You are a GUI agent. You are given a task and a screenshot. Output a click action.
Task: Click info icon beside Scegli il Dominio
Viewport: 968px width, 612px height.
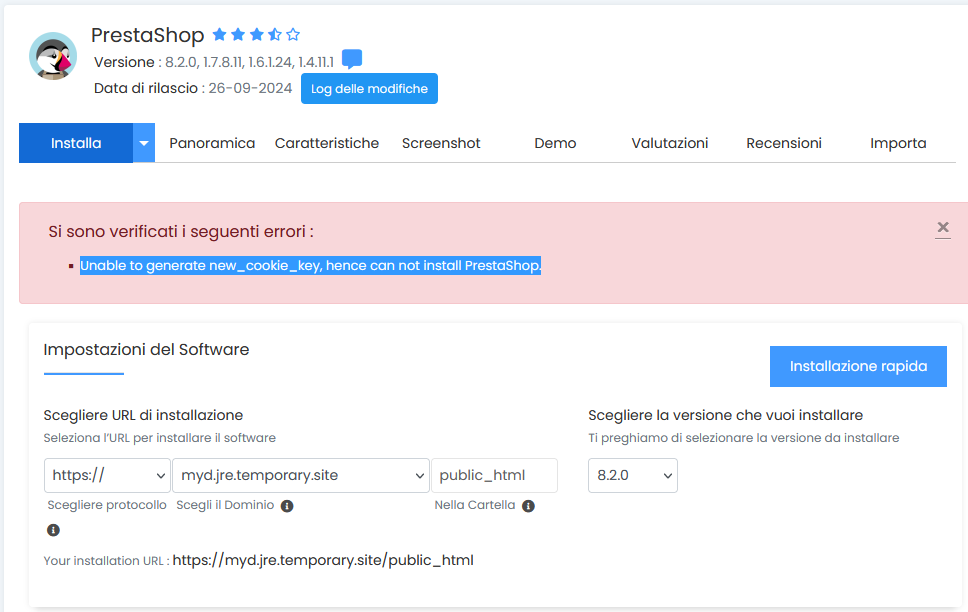click(x=287, y=506)
